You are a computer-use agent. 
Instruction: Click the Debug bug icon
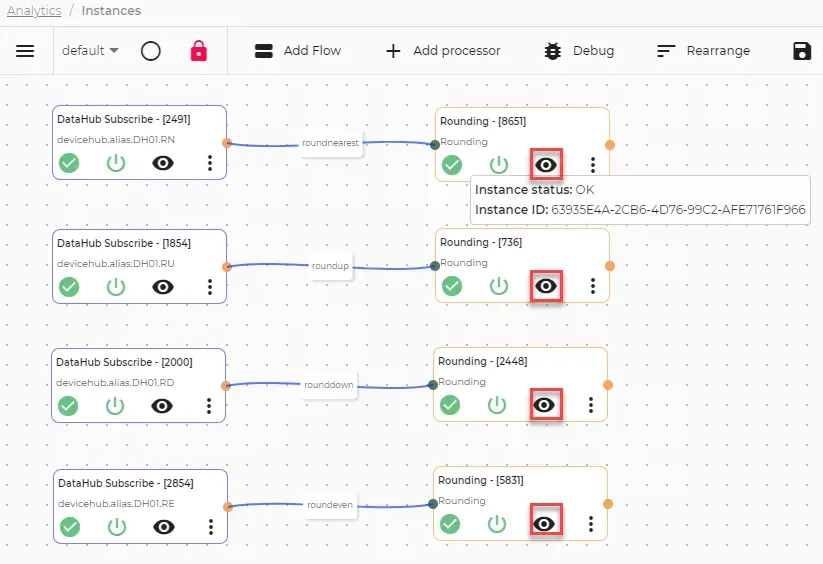click(553, 51)
